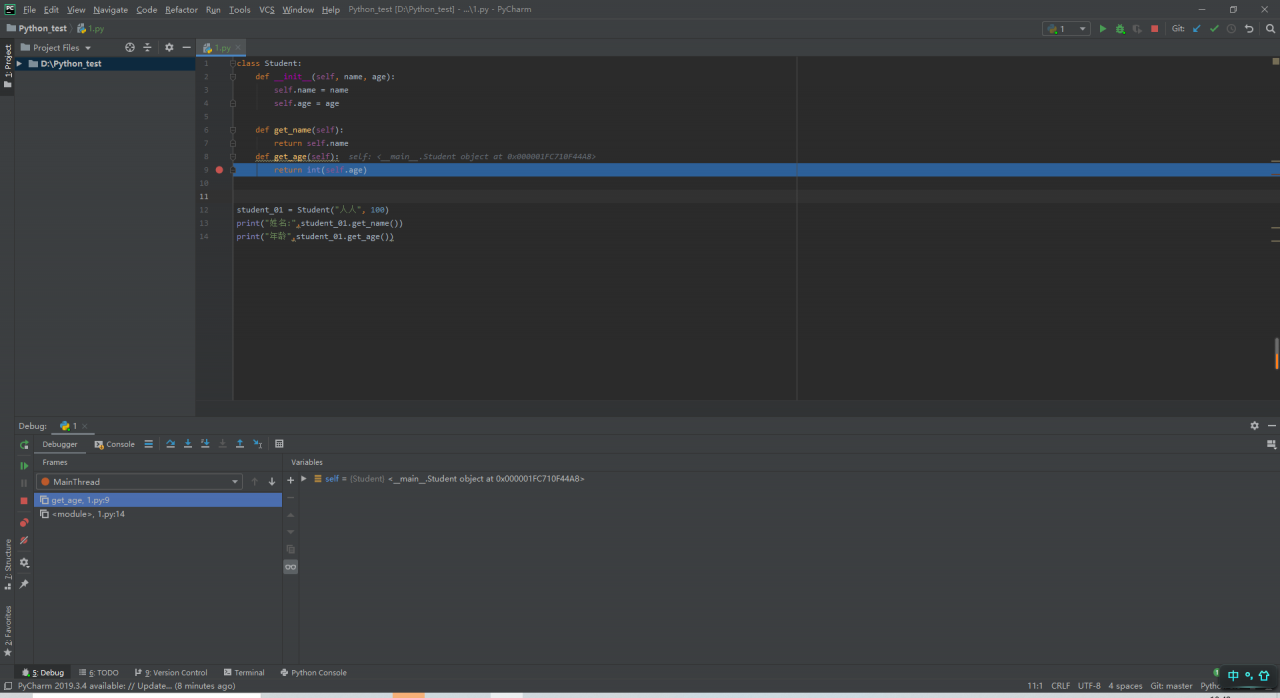Image resolution: width=1280 pixels, height=698 pixels.
Task: Open the 6: TODO tool window
Action: pyautogui.click(x=98, y=672)
